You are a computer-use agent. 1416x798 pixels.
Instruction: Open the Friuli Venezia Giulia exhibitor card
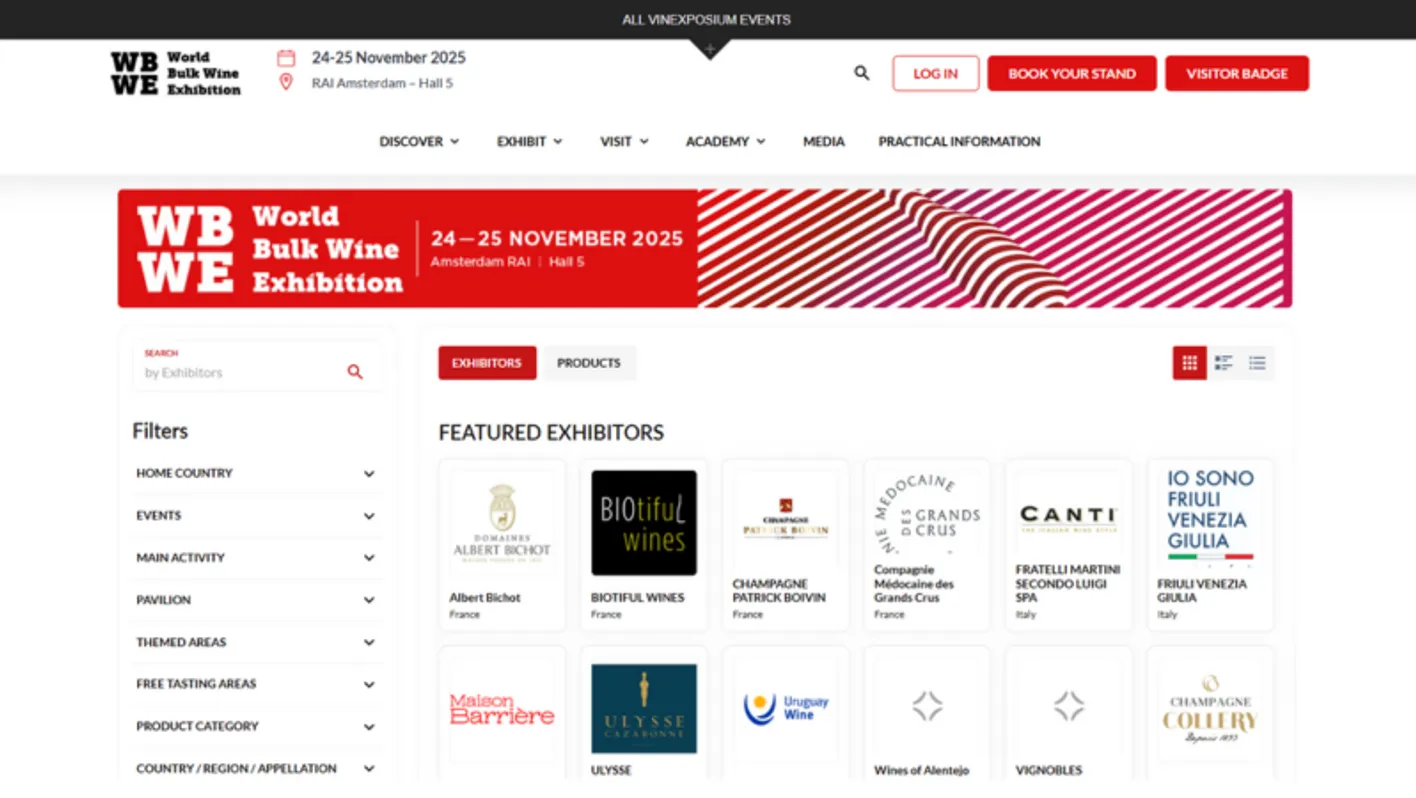1211,545
